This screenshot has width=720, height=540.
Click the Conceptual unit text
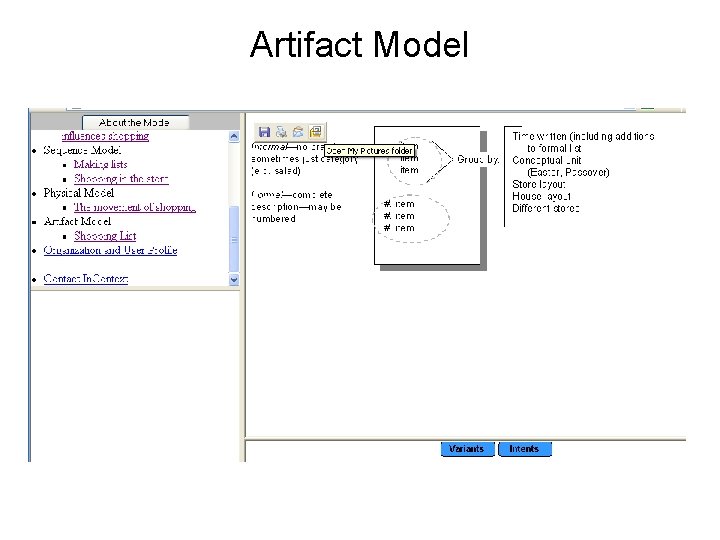click(546, 160)
